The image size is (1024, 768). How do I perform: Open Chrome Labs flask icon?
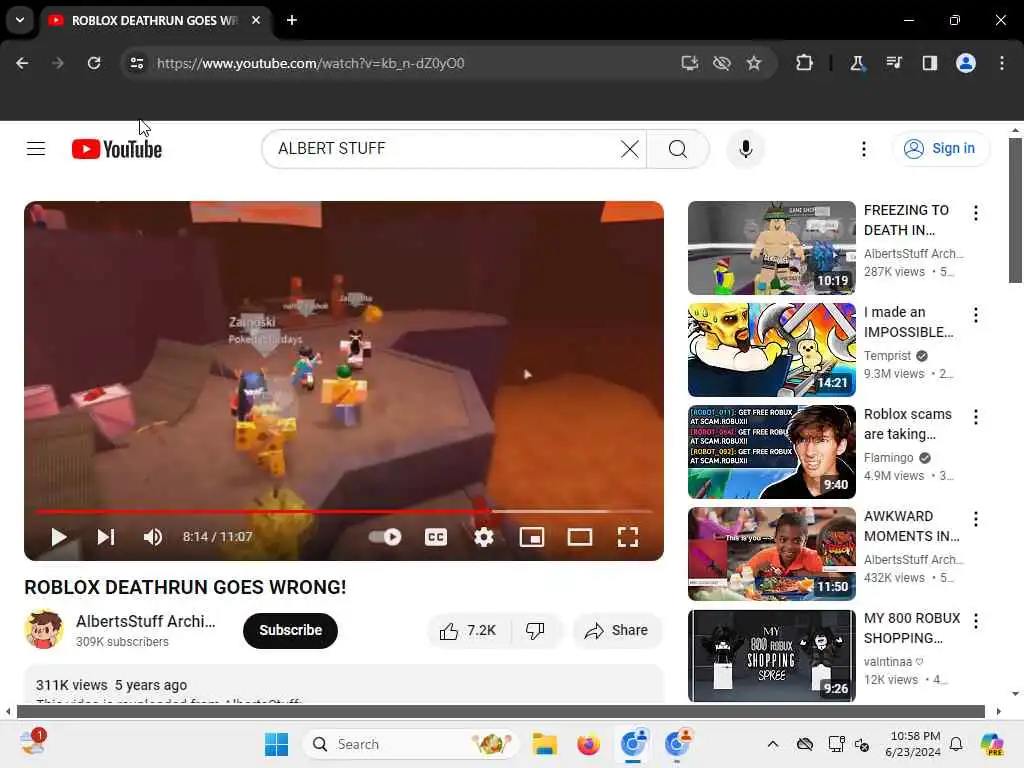[x=857, y=63]
